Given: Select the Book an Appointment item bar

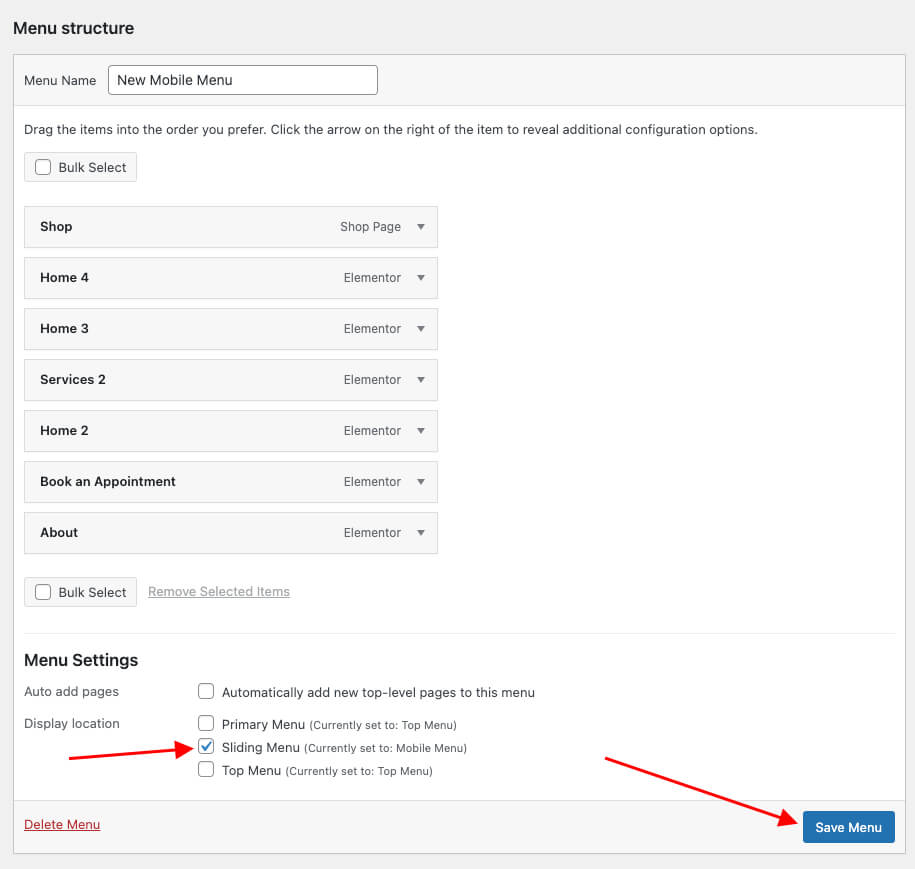Looking at the screenshot, I should pyautogui.click(x=200, y=482).
